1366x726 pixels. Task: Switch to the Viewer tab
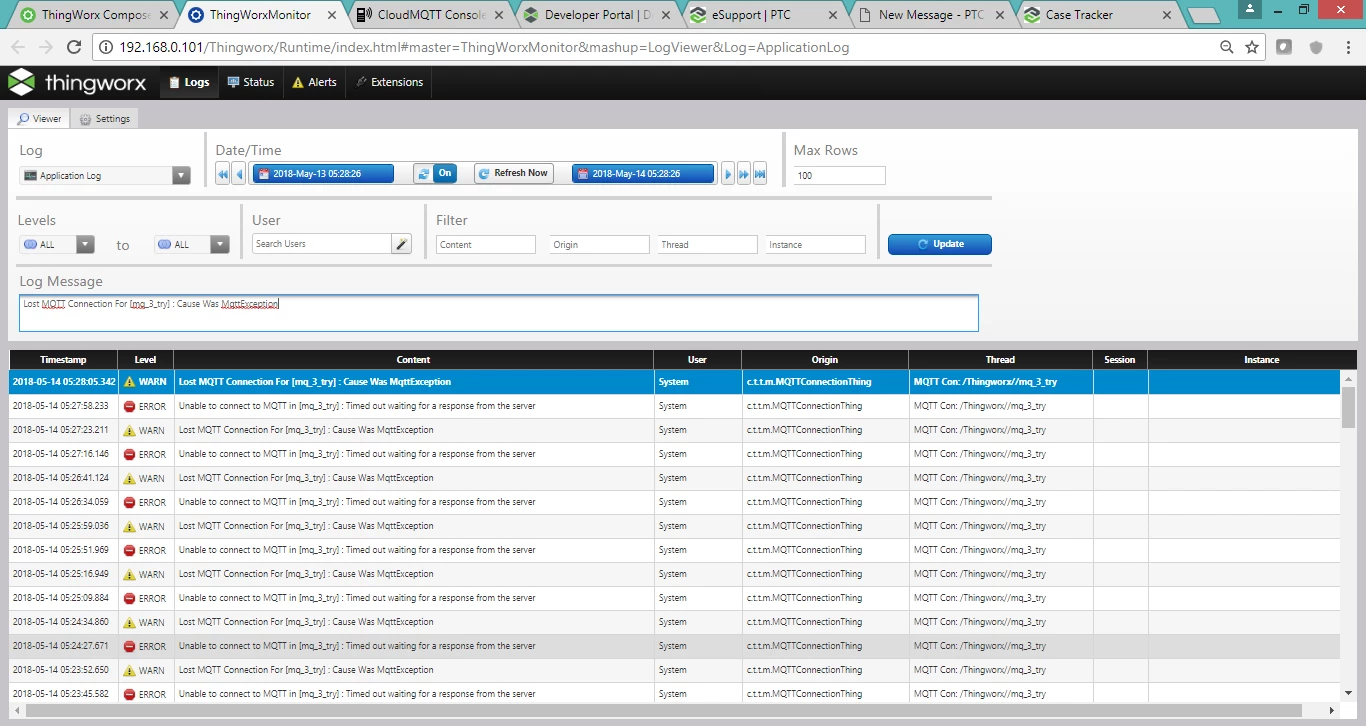(39, 118)
